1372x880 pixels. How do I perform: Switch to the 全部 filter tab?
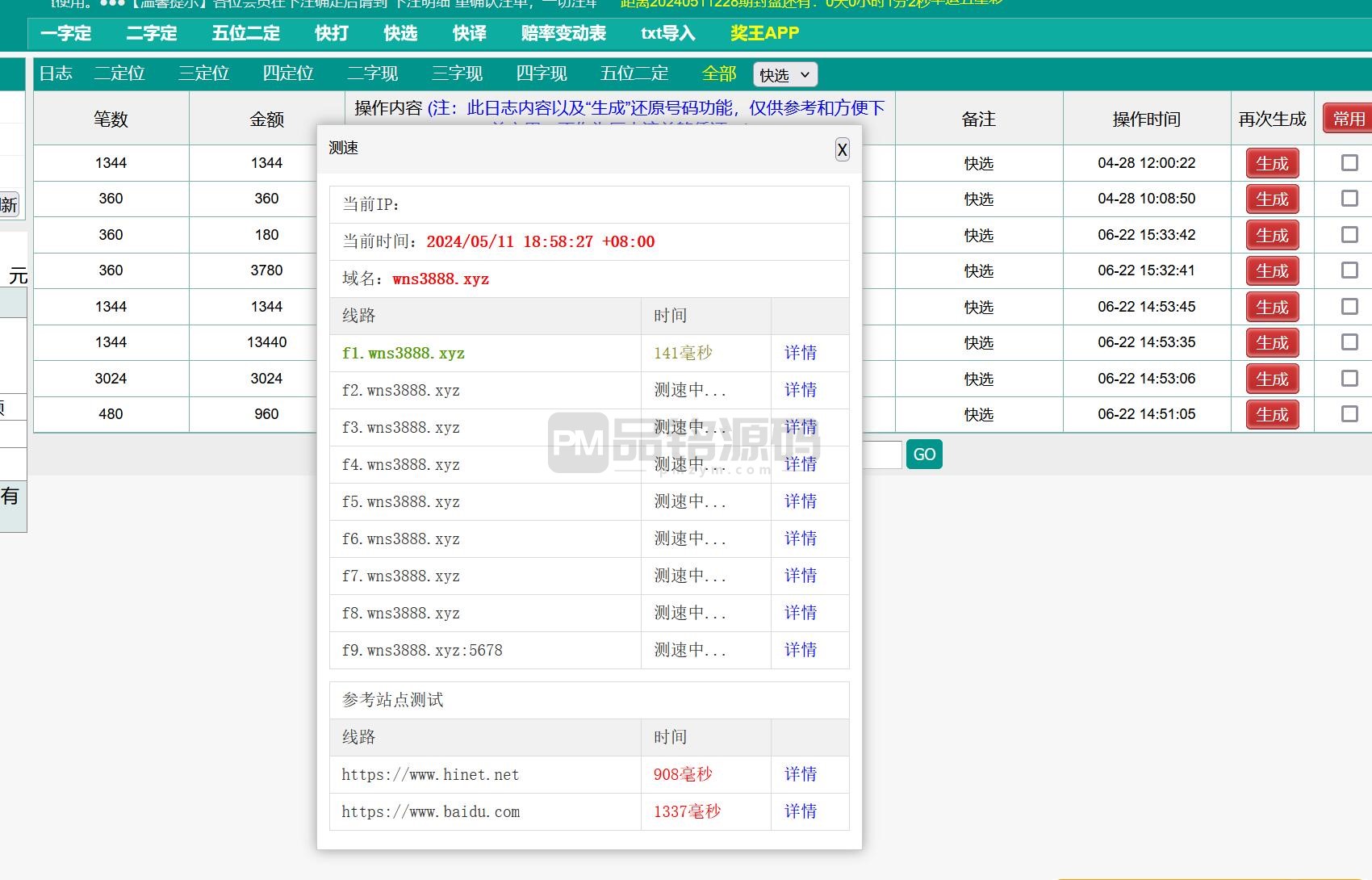[x=719, y=73]
